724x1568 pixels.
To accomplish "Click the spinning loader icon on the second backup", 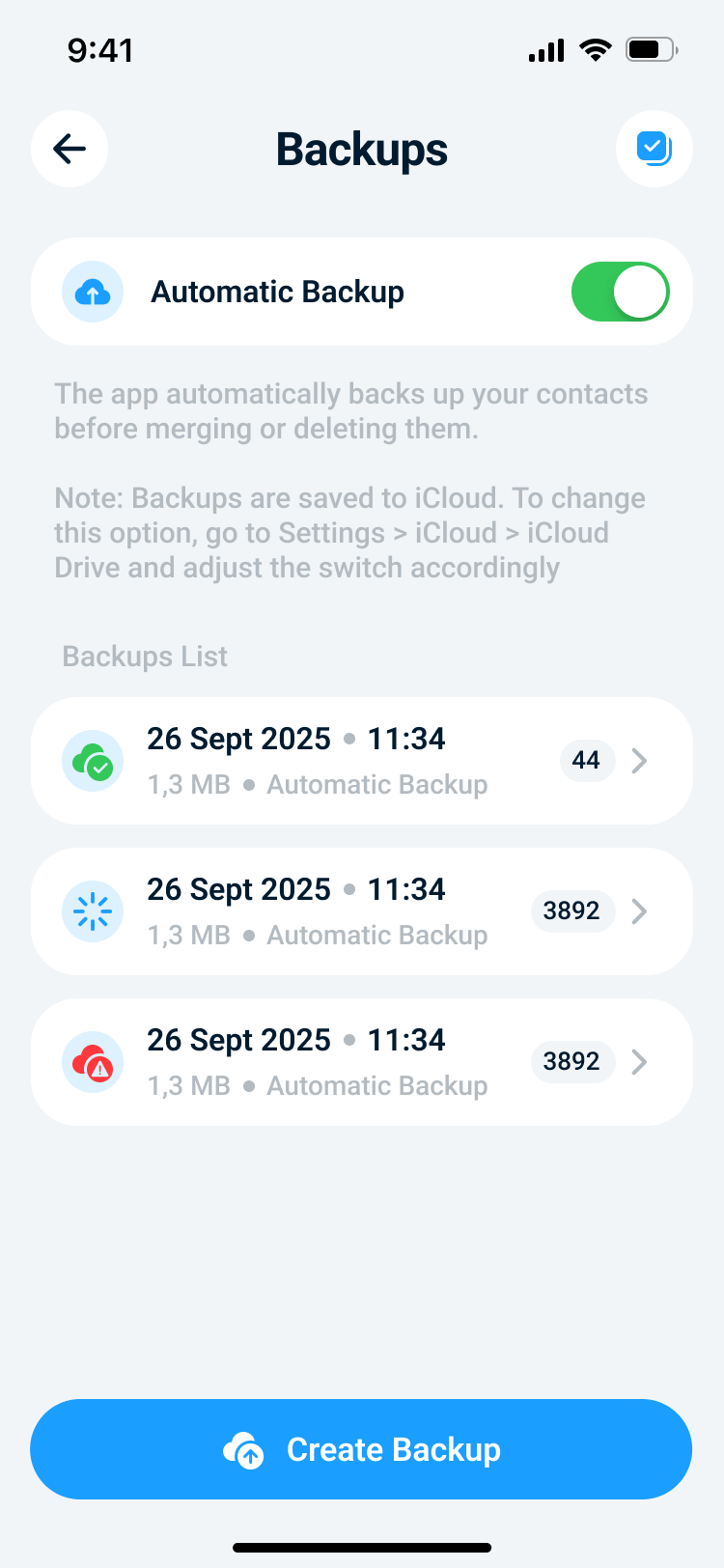I will pos(93,911).
